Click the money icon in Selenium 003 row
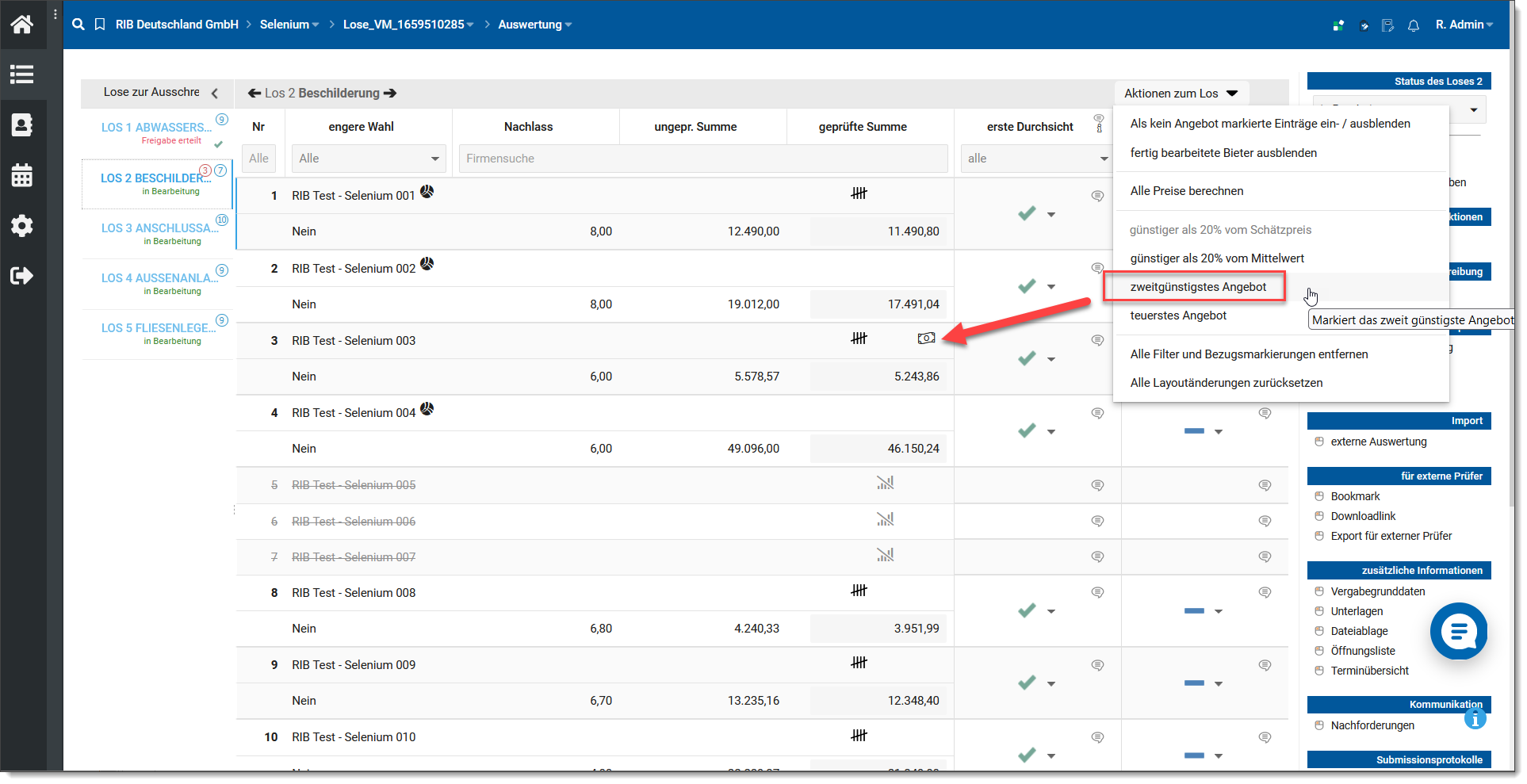Screen dimensions: 1527x784 pyautogui.click(x=926, y=338)
